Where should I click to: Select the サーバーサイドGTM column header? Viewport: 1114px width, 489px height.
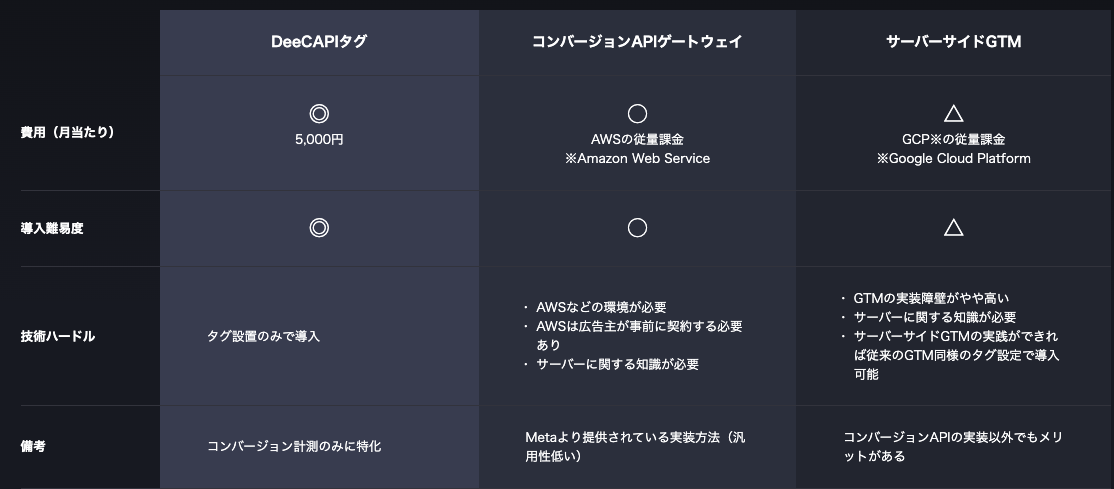[x=953, y=42]
